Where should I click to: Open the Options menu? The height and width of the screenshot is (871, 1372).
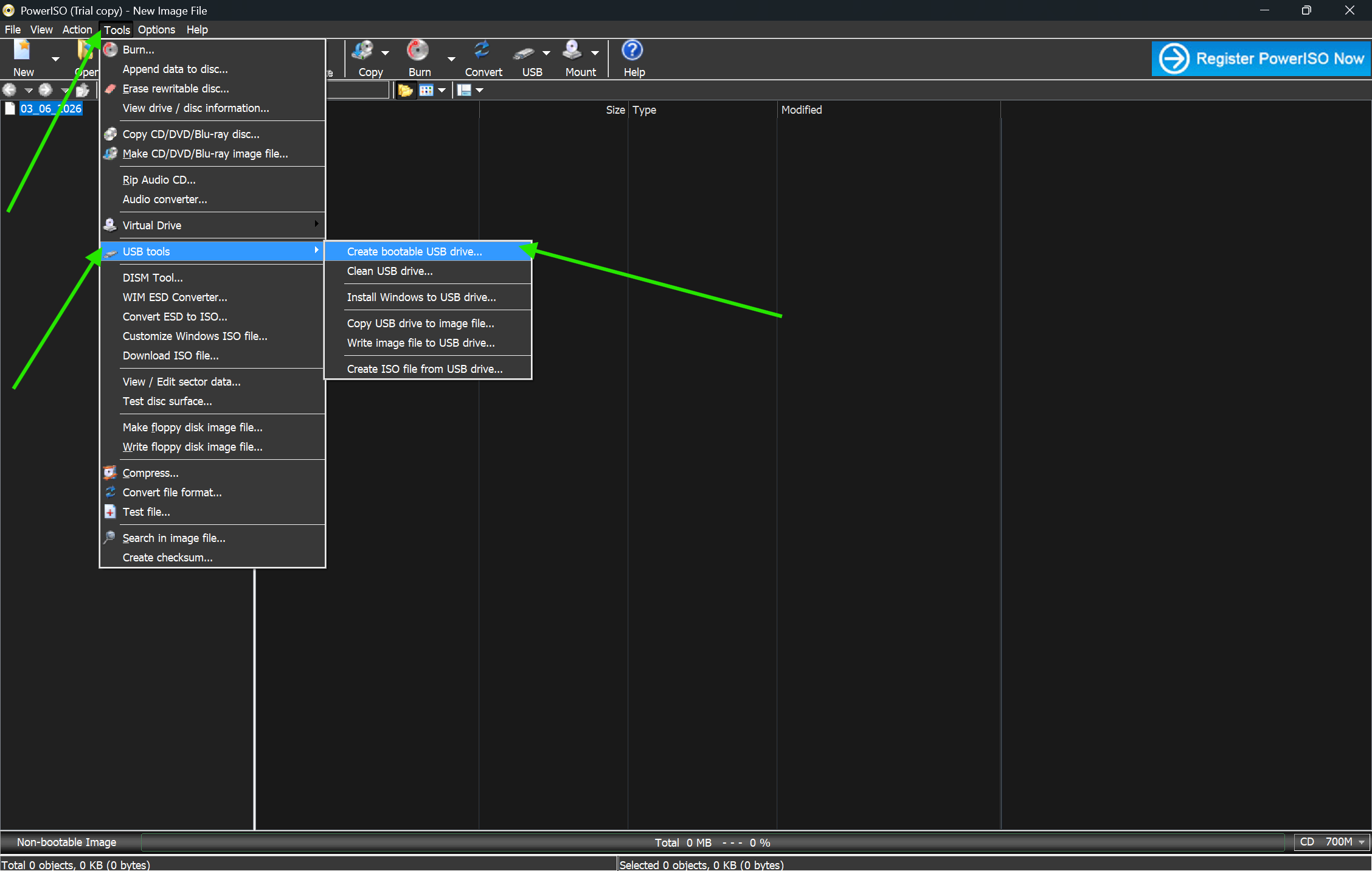156,30
